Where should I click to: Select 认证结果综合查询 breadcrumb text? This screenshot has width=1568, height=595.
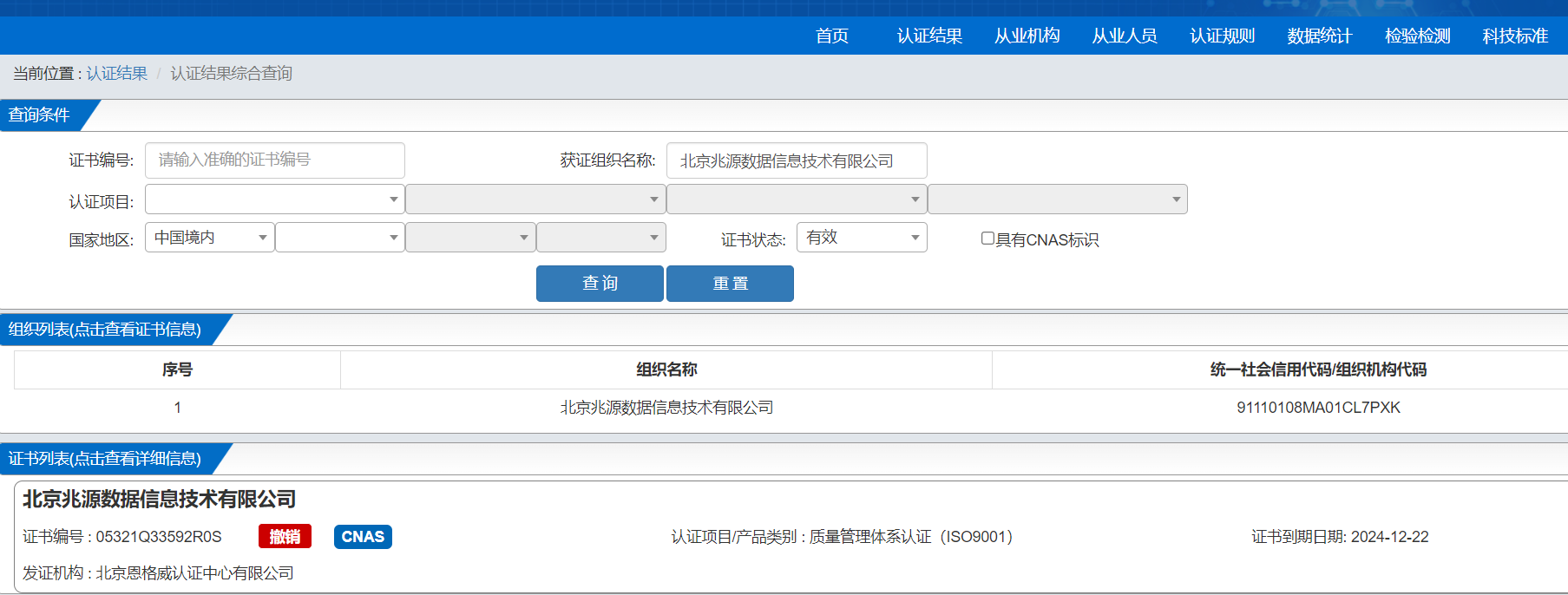(231, 74)
